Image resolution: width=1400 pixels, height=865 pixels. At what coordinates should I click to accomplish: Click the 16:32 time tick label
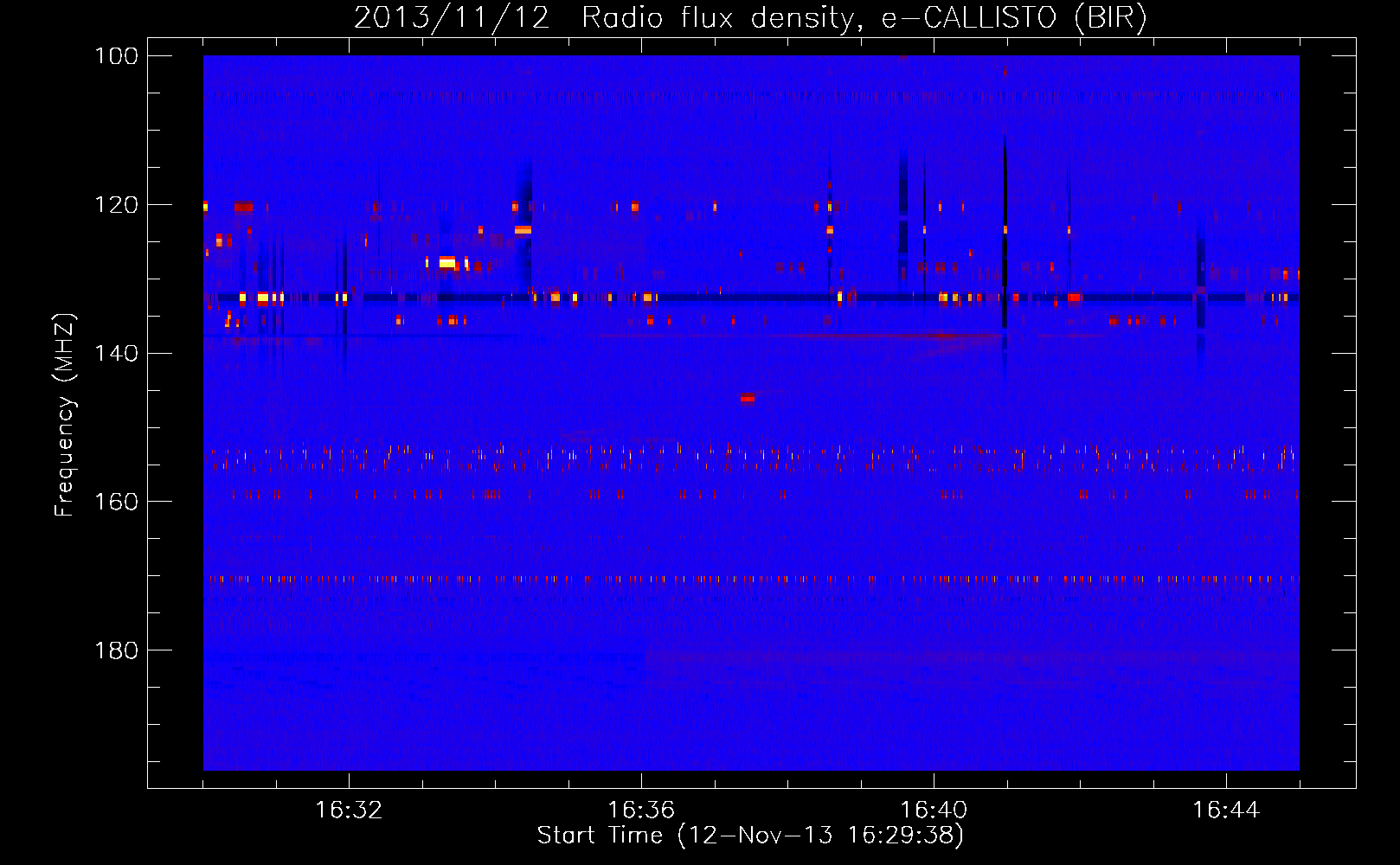(x=349, y=811)
